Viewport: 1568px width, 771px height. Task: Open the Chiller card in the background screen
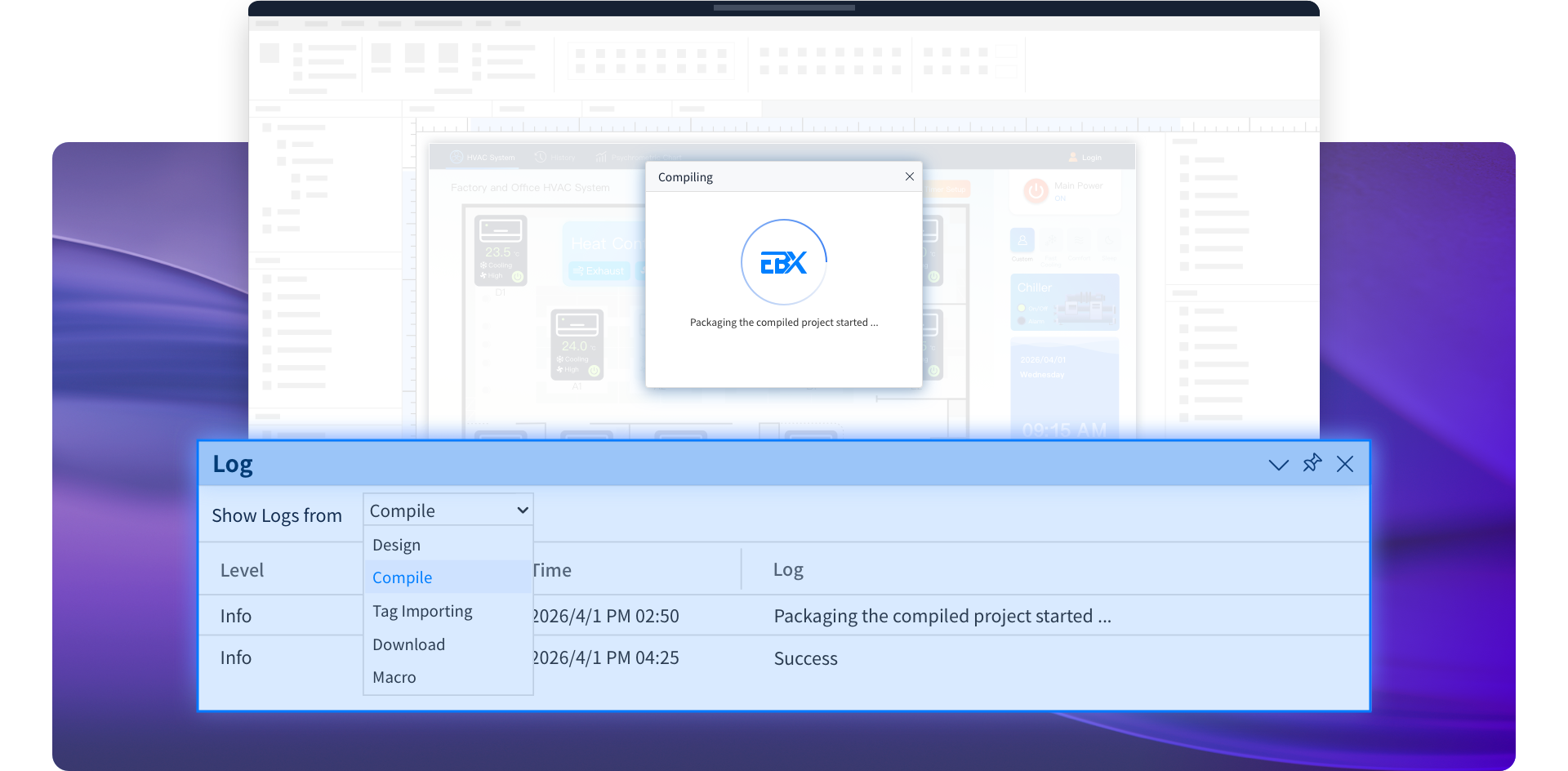tap(1064, 301)
